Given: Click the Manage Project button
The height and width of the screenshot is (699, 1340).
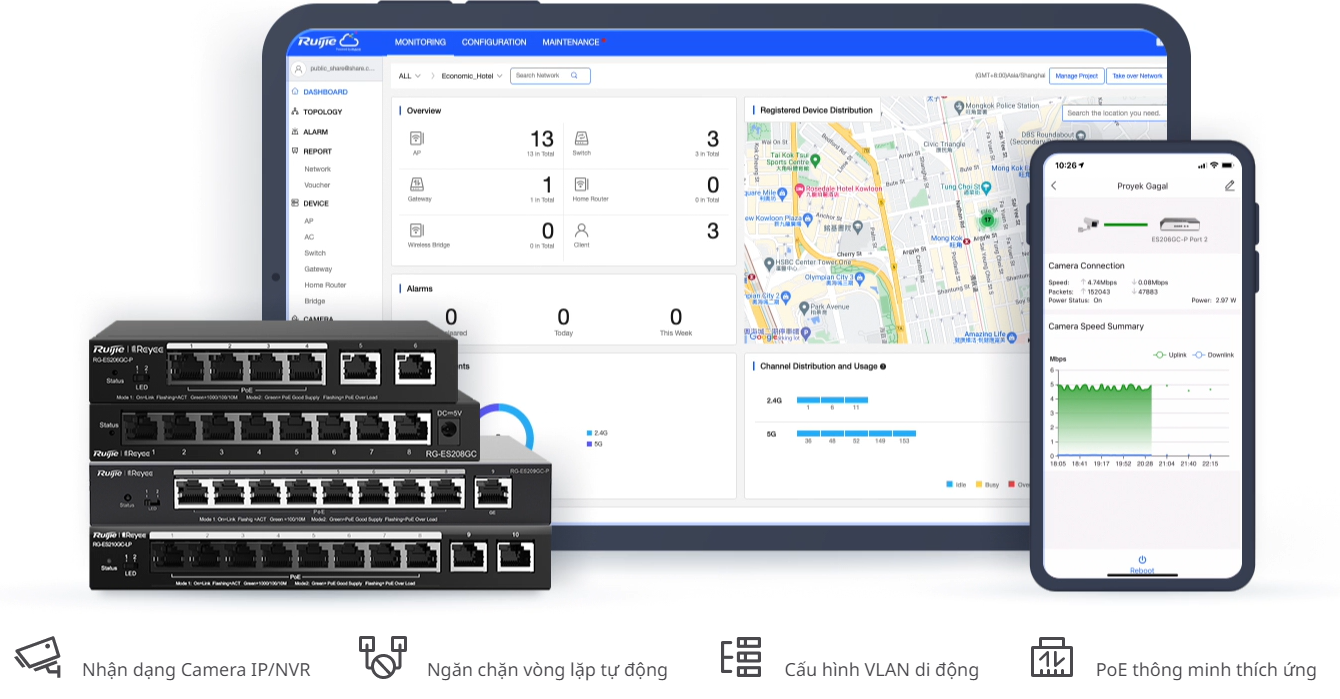Looking at the screenshot, I should (x=1076, y=76).
